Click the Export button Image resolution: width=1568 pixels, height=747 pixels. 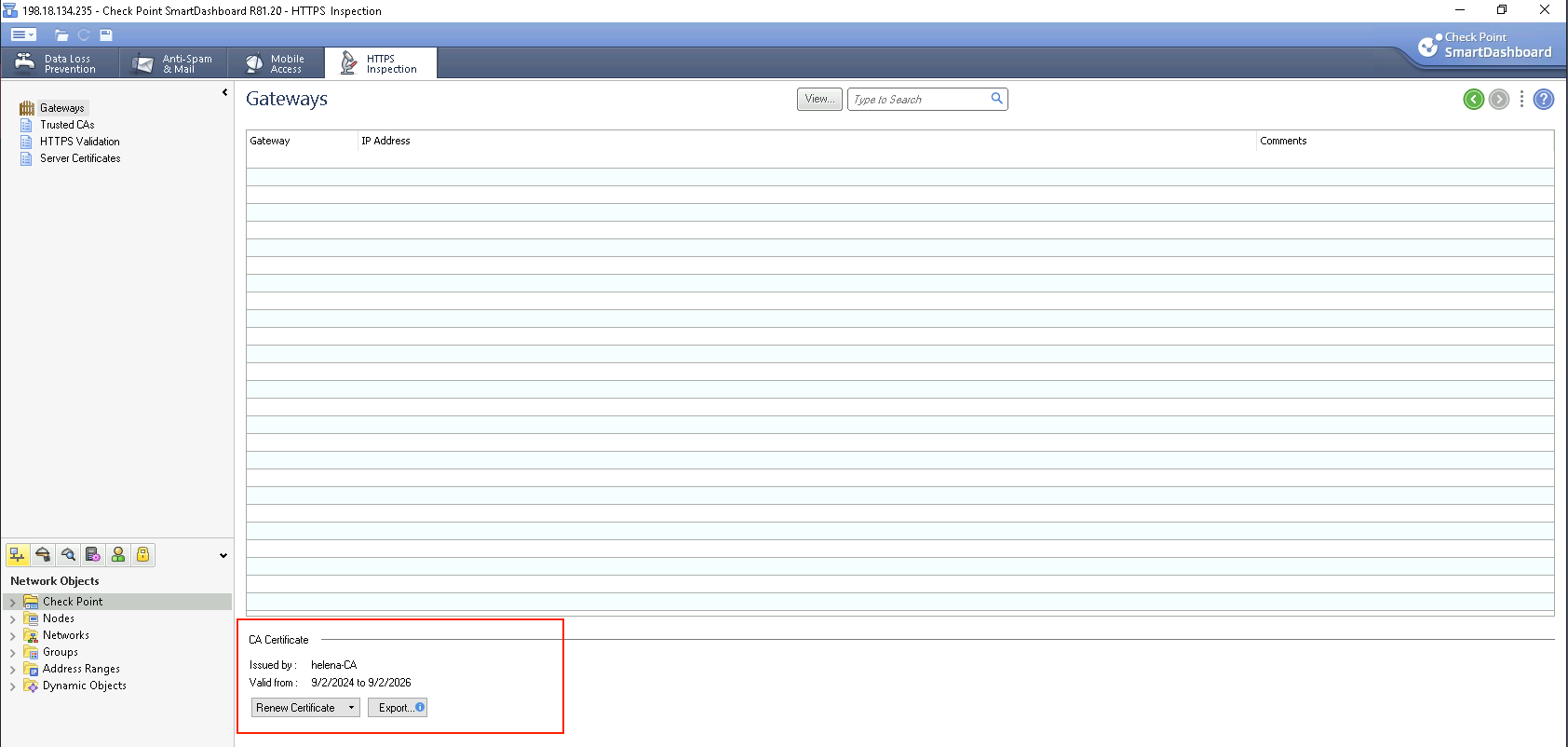click(397, 708)
